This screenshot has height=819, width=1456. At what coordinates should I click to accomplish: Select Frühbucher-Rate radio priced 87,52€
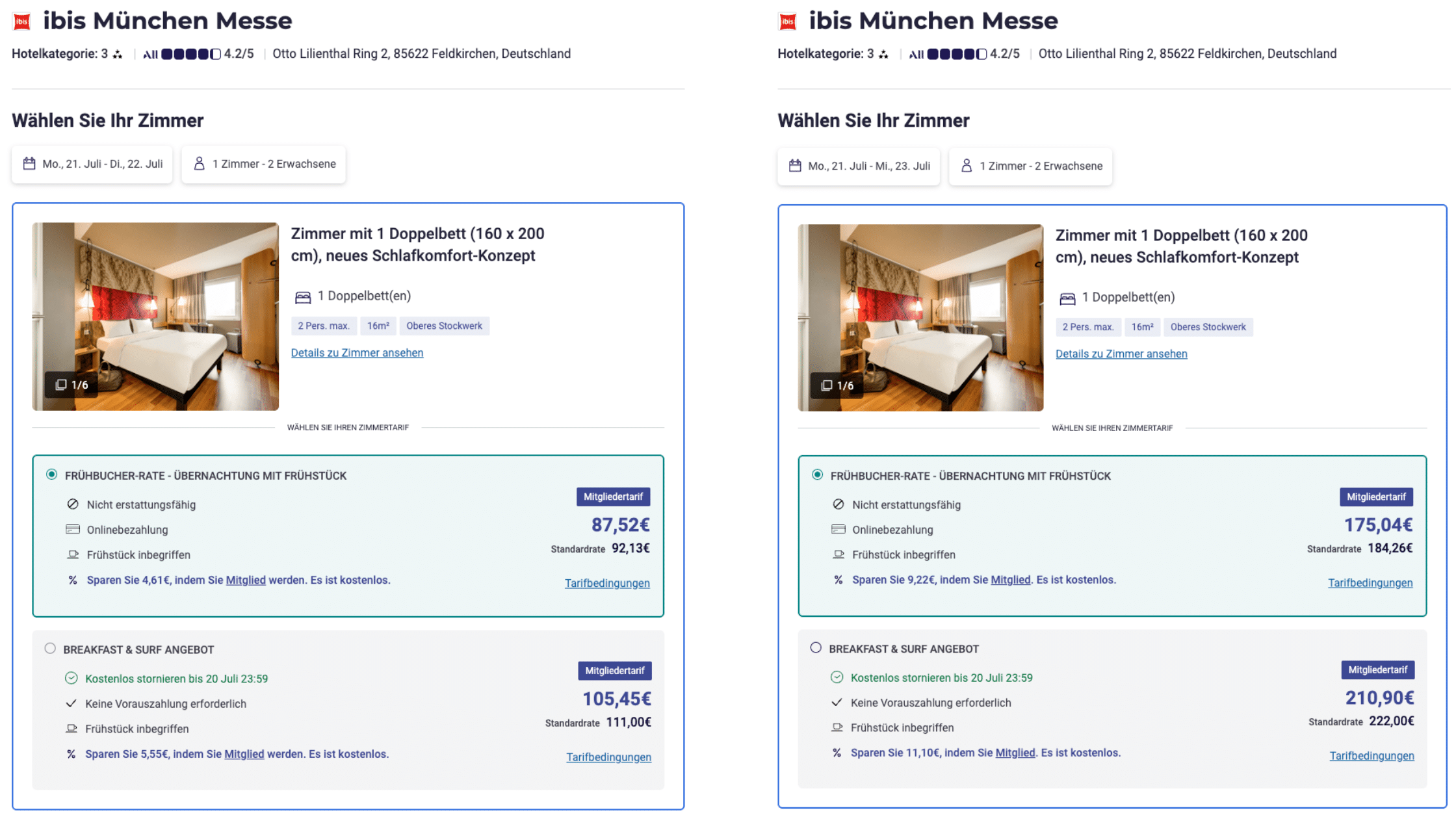click(51, 474)
